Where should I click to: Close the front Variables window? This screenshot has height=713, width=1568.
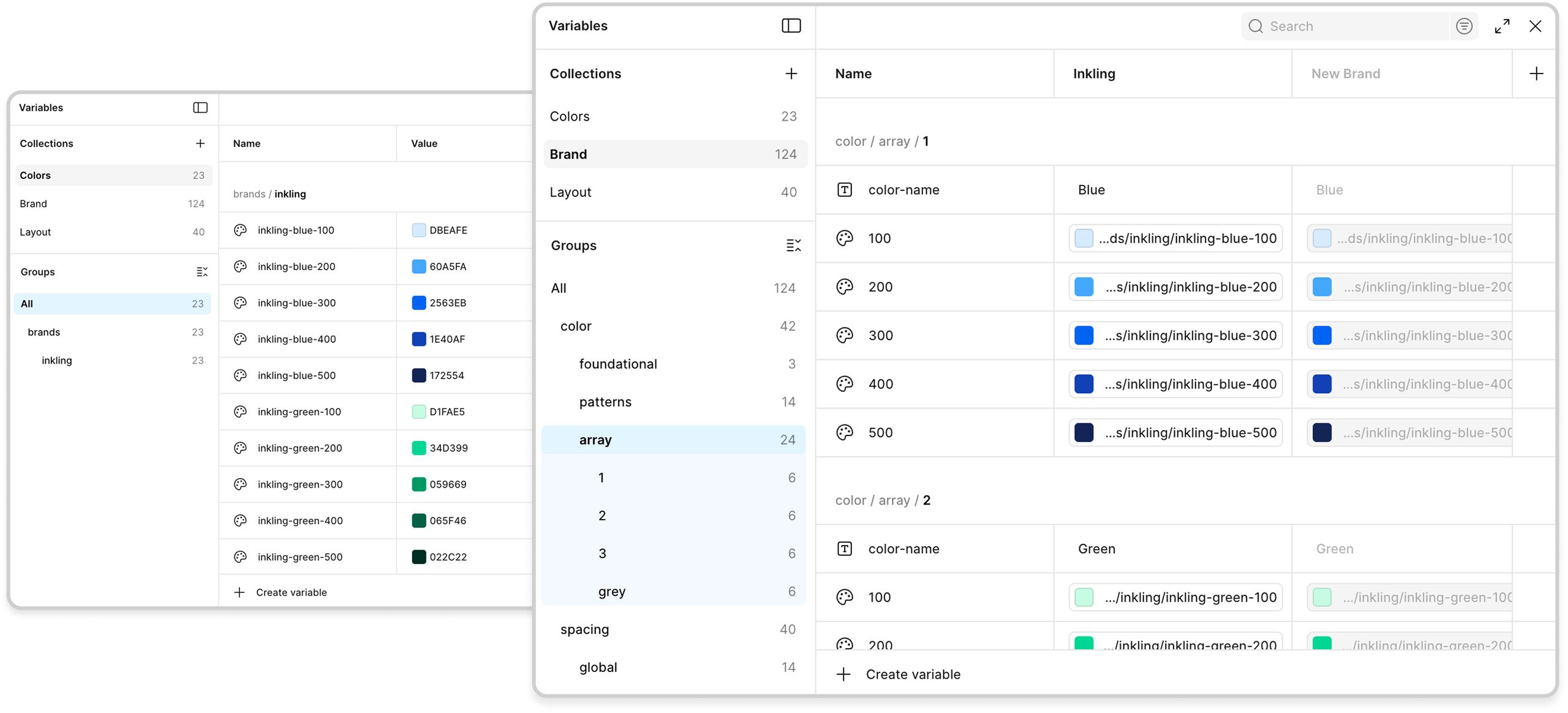1535,26
